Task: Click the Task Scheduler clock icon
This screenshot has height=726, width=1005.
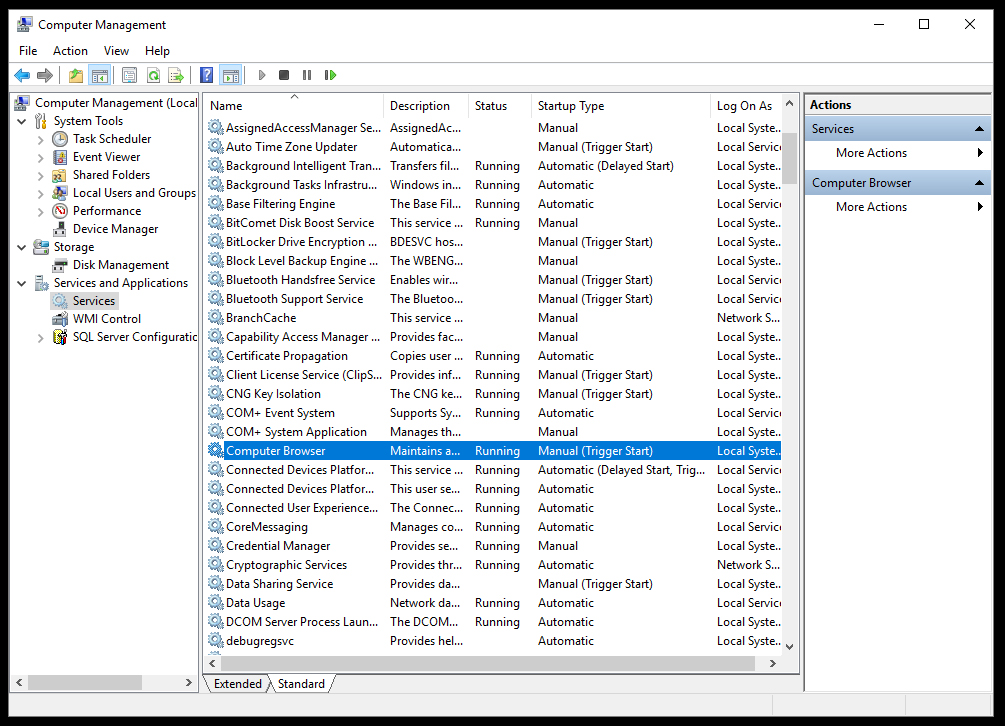Action: tap(60, 139)
